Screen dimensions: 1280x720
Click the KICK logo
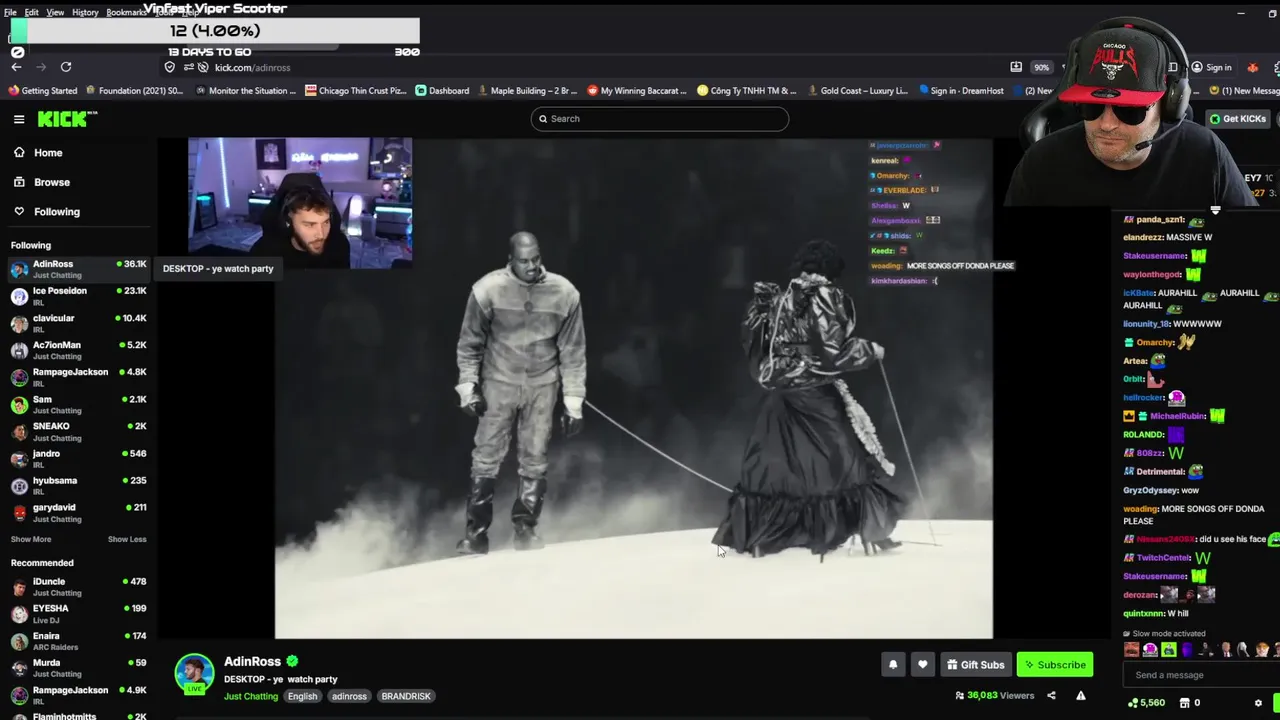coord(67,119)
